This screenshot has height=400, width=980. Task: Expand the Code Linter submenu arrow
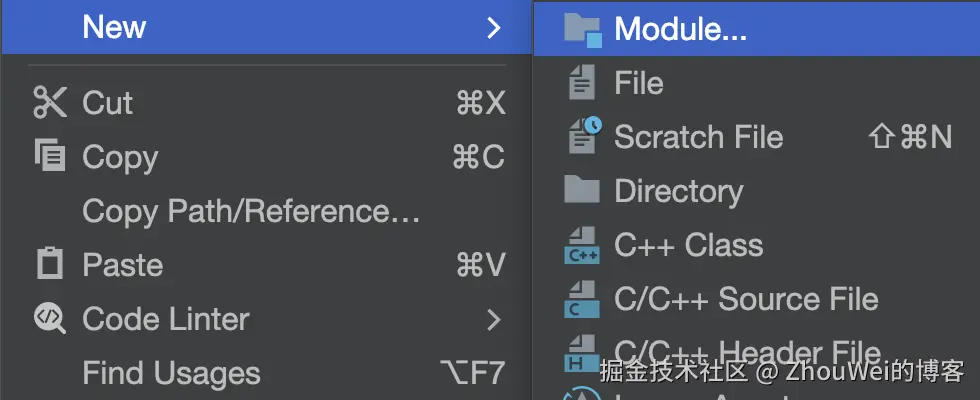click(x=493, y=320)
